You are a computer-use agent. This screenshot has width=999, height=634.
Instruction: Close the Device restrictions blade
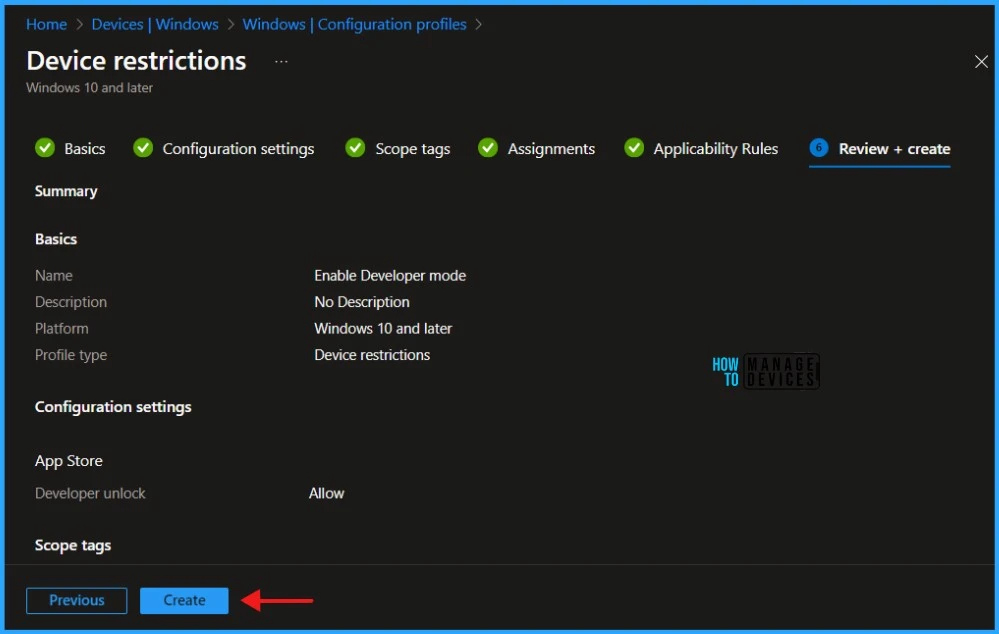(981, 62)
